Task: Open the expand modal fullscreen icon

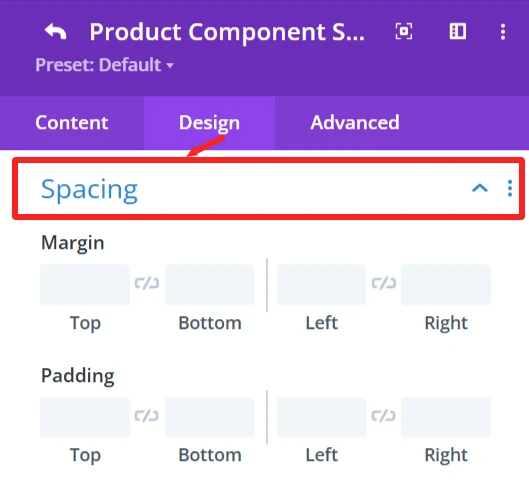Action: point(403,32)
